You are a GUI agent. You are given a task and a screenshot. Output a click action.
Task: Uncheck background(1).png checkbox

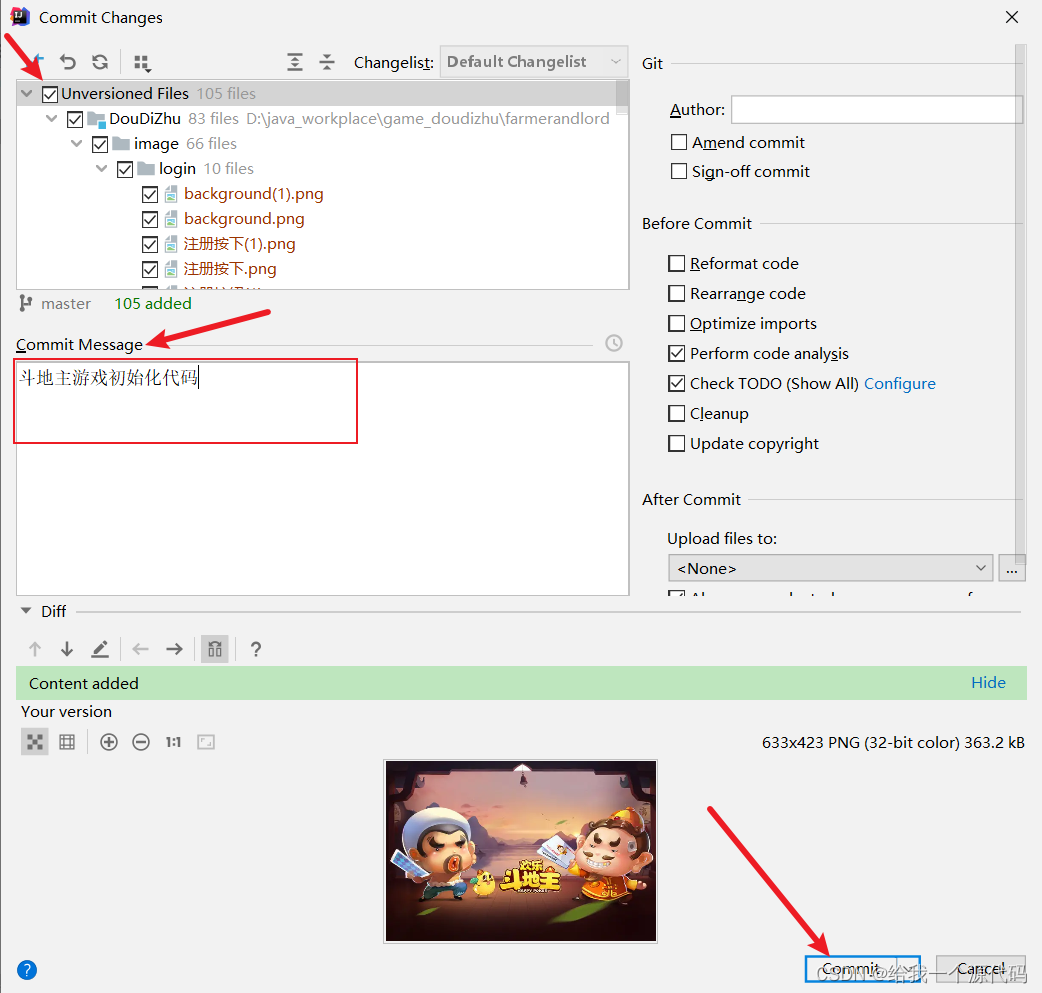tap(150, 194)
